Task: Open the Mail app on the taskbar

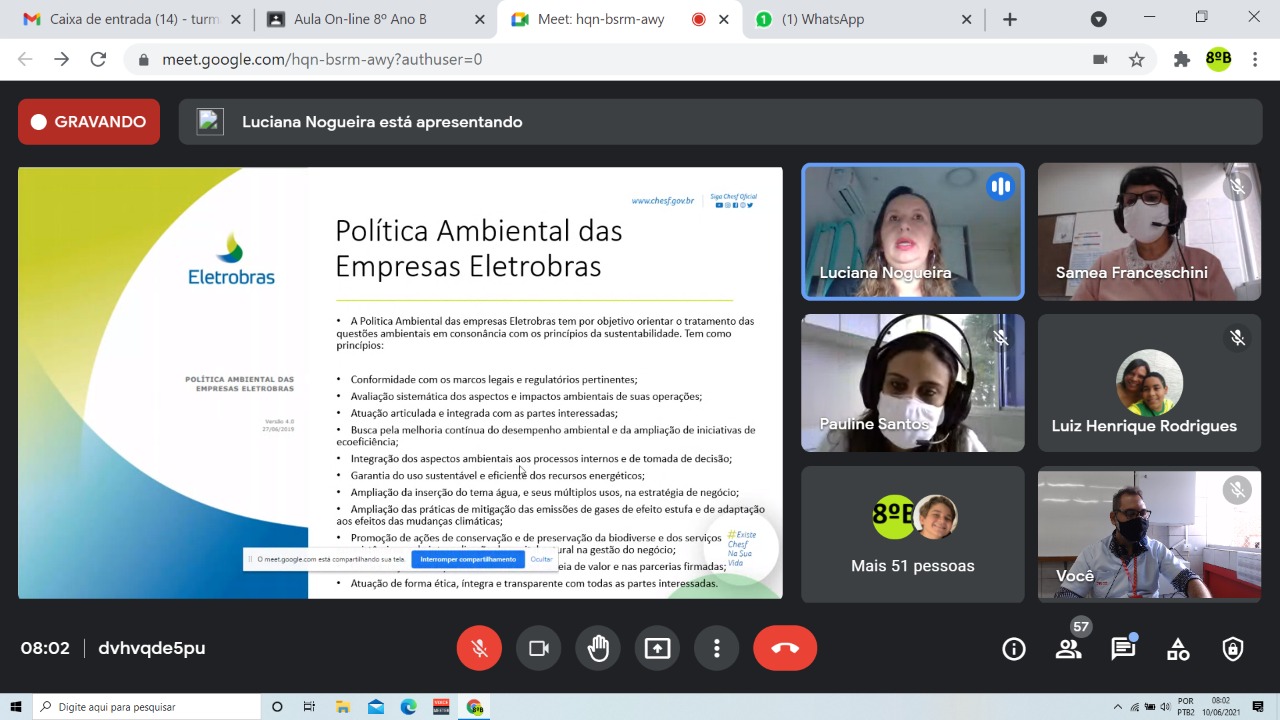Action: tap(376, 707)
